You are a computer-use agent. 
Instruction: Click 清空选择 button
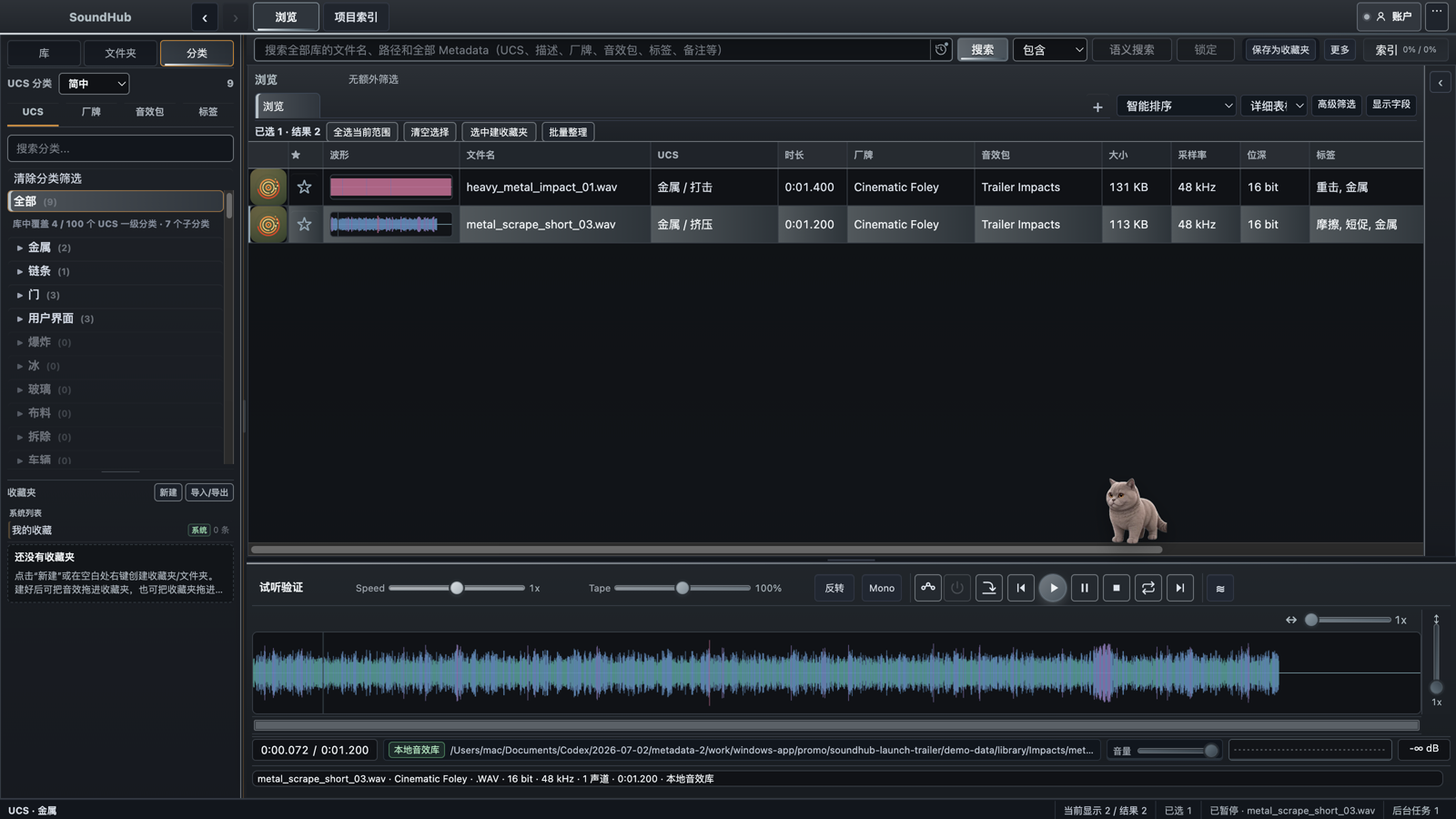(x=430, y=132)
